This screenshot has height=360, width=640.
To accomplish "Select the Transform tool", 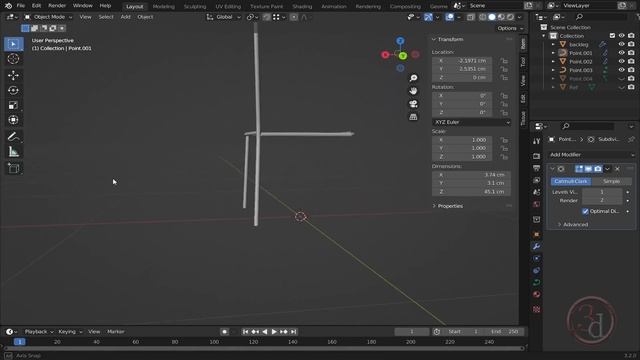I will [13, 120].
